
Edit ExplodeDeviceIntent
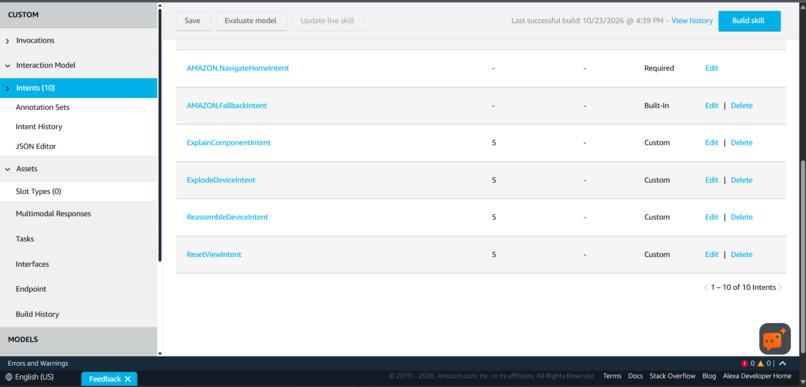pyautogui.click(x=711, y=180)
